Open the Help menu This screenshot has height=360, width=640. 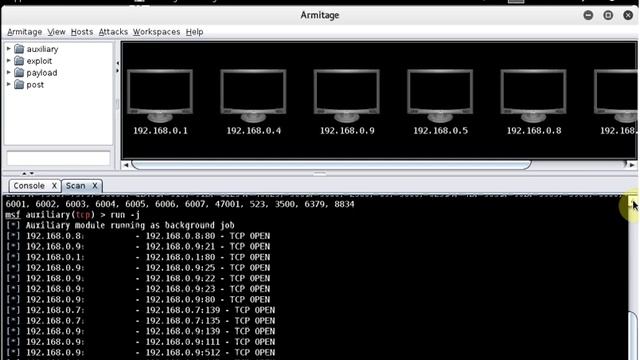[x=194, y=32]
